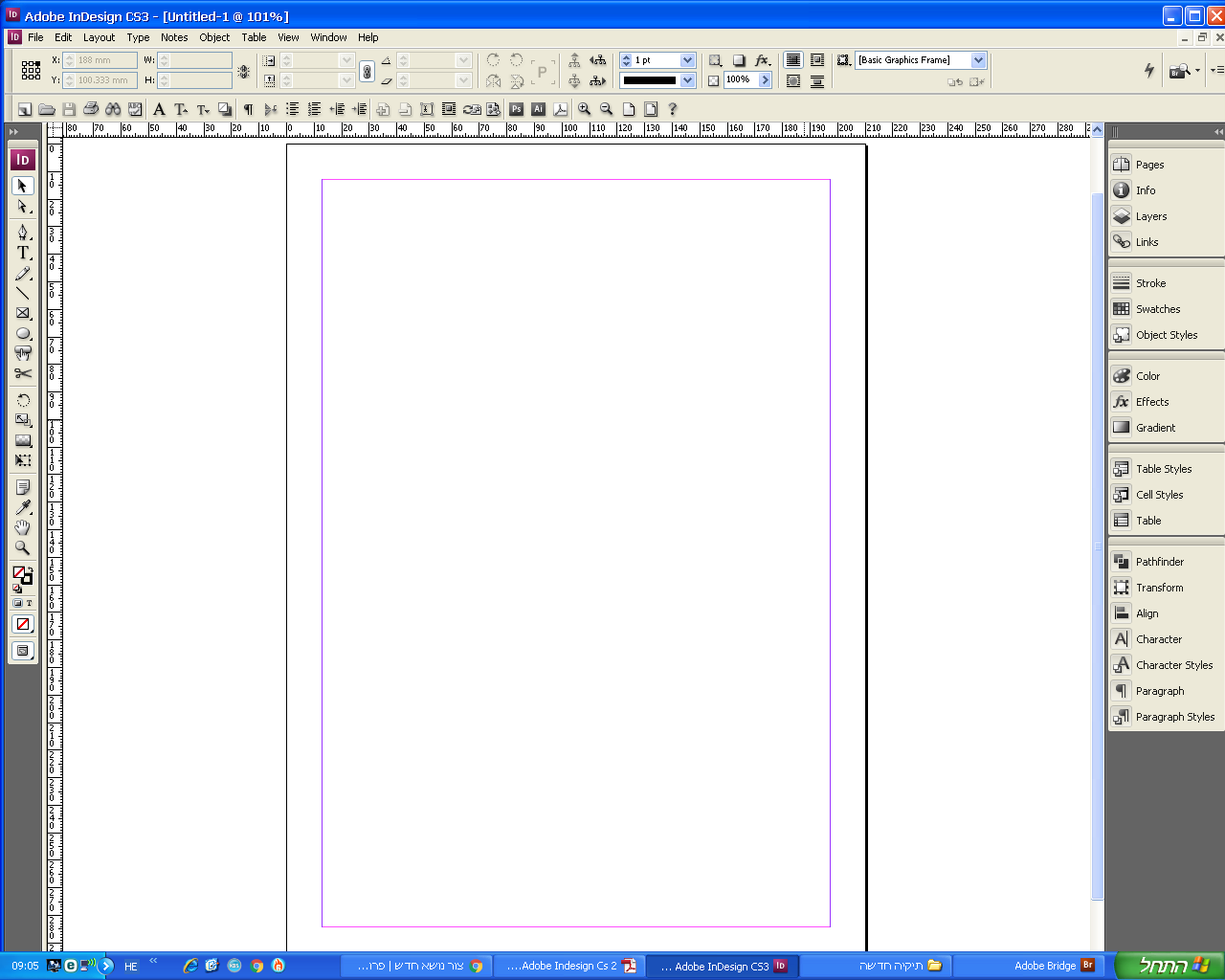The height and width of the screenshot is (980, 1225).
Task: Toggle the preview mode button in toolbox
Action: click(x=23, y=651)
